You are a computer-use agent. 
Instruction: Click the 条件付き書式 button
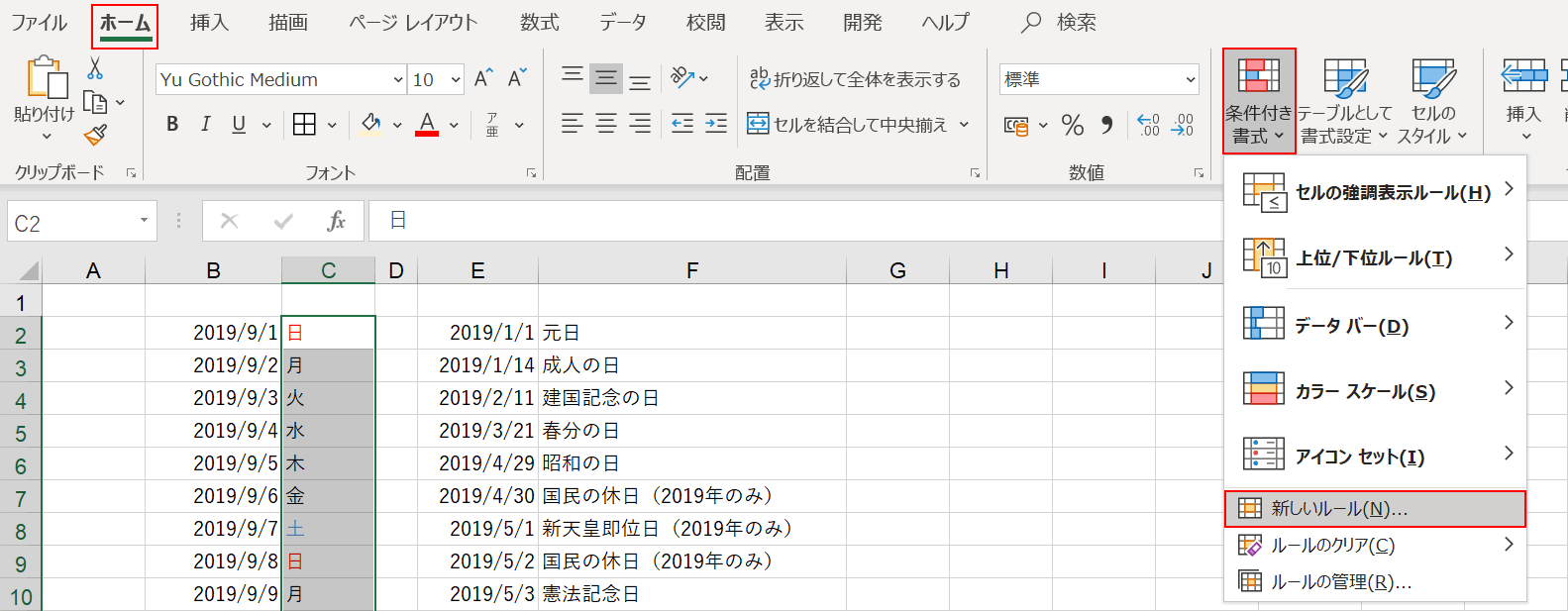tap(1259, 101)
